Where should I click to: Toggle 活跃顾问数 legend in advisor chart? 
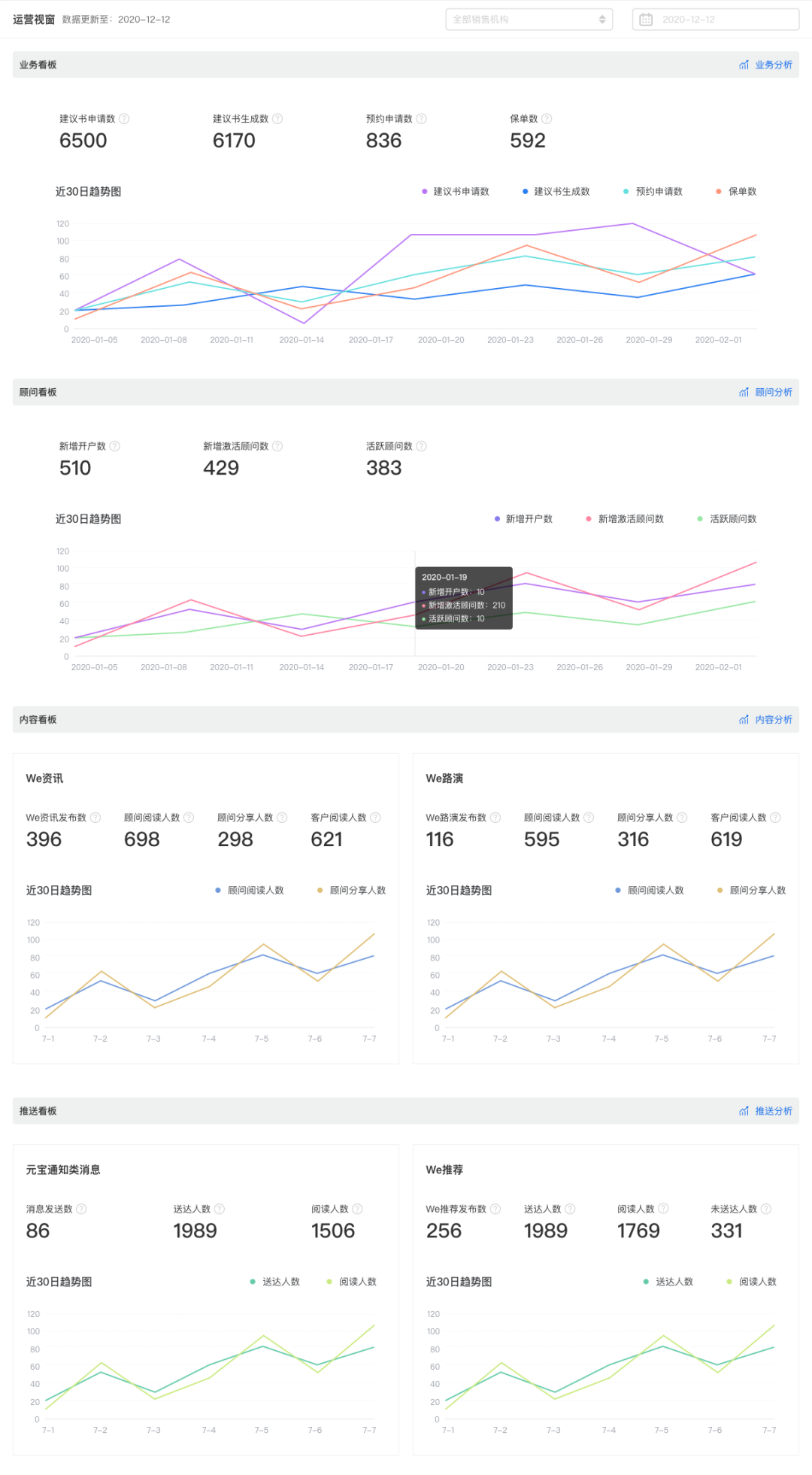(x=727, y=519)
